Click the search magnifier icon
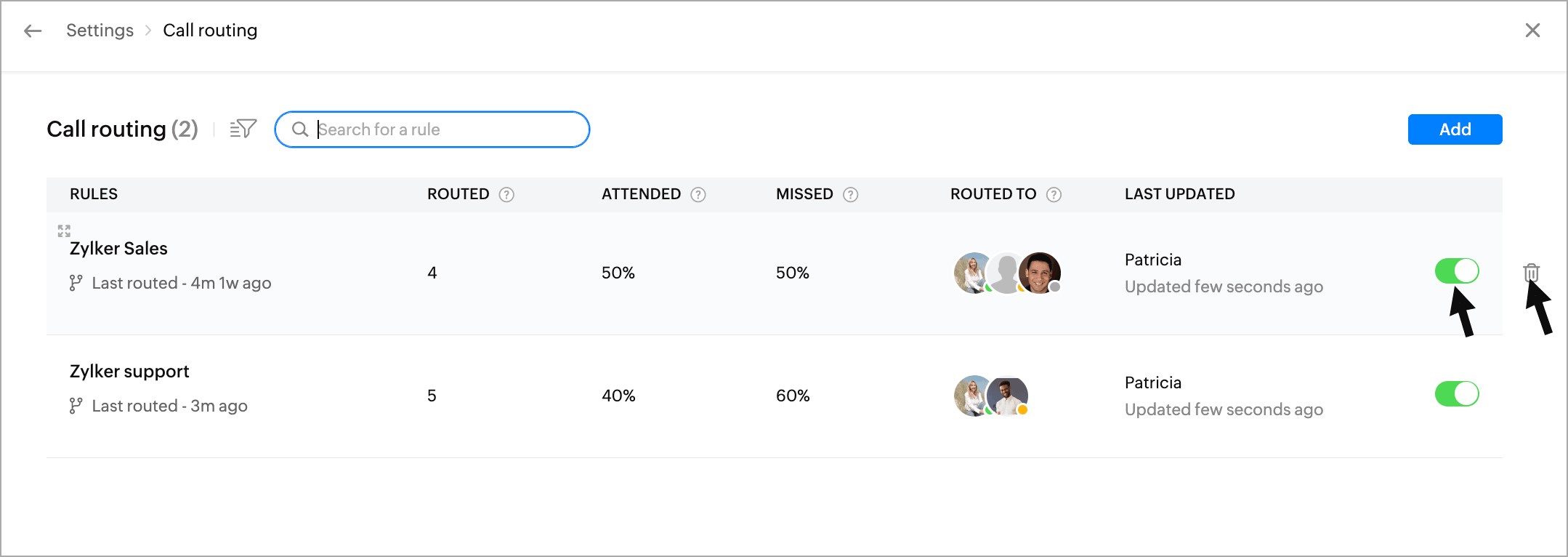 click(299, 129)
